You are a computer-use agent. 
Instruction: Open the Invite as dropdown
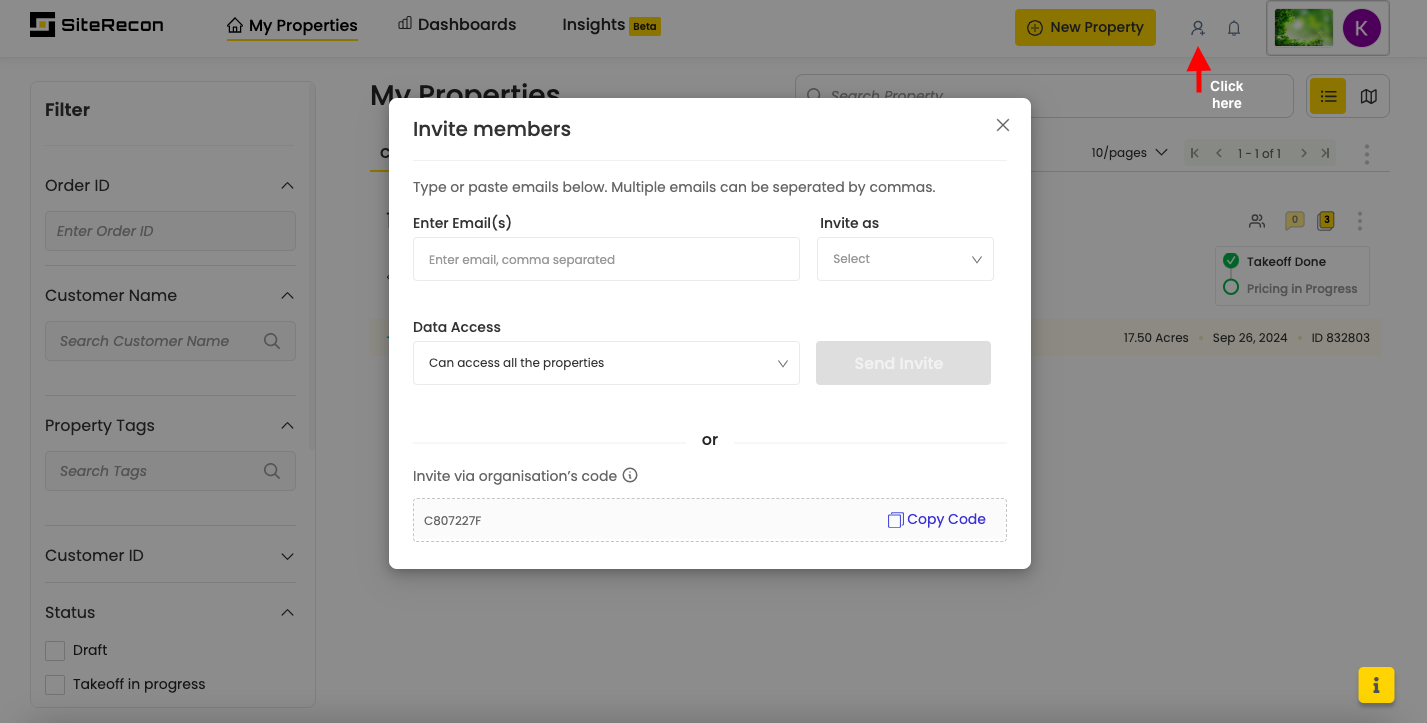905,259
